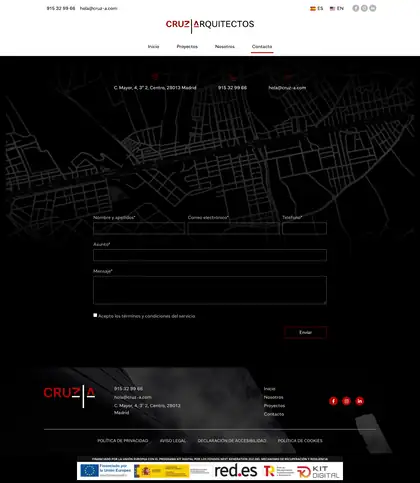Viewport: 420px width, 483px height.
Task: Open Nosotros link in footer
Action: [x=273, y=397]
